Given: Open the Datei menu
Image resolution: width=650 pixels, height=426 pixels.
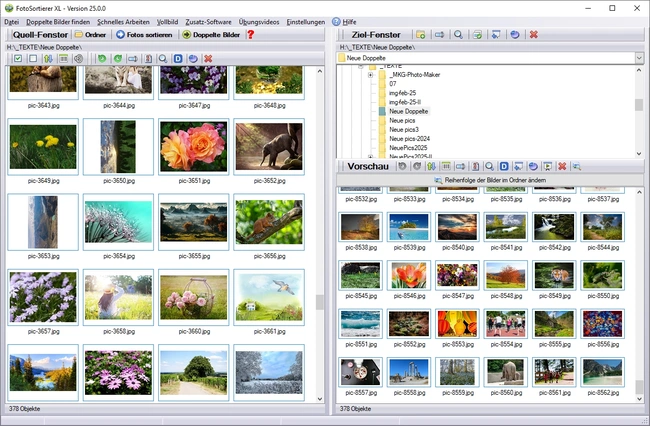Looking at the screenshot, I should click(x=12, y=22).
